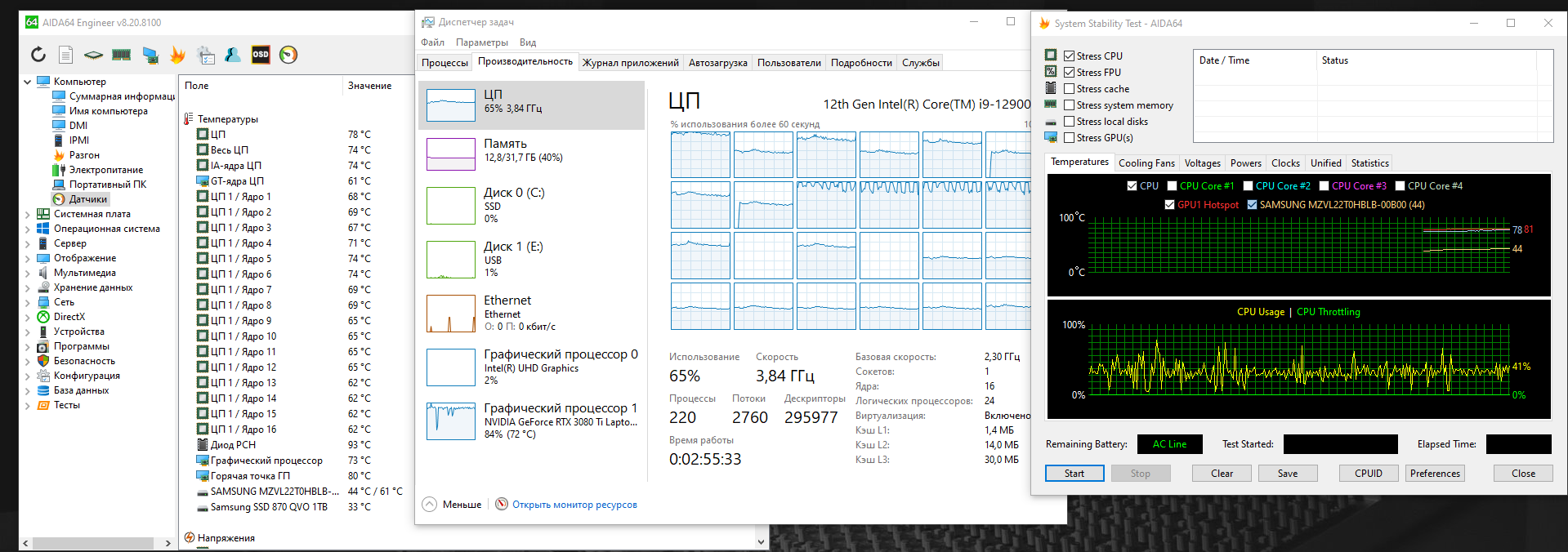Open the OSD panel toolbar icon

[261, 55]
